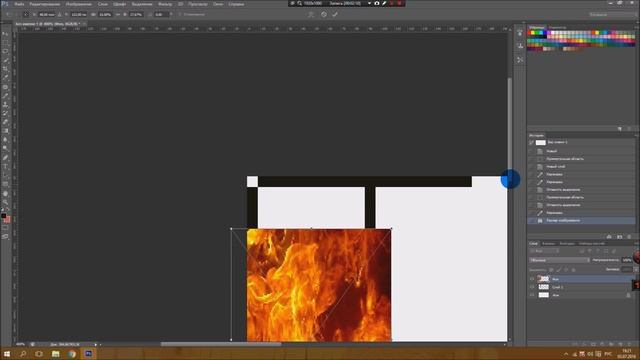This screenshot has width=640, height=360.
Task: Switch to warp mode icon
Action: [x=311, y=14]
